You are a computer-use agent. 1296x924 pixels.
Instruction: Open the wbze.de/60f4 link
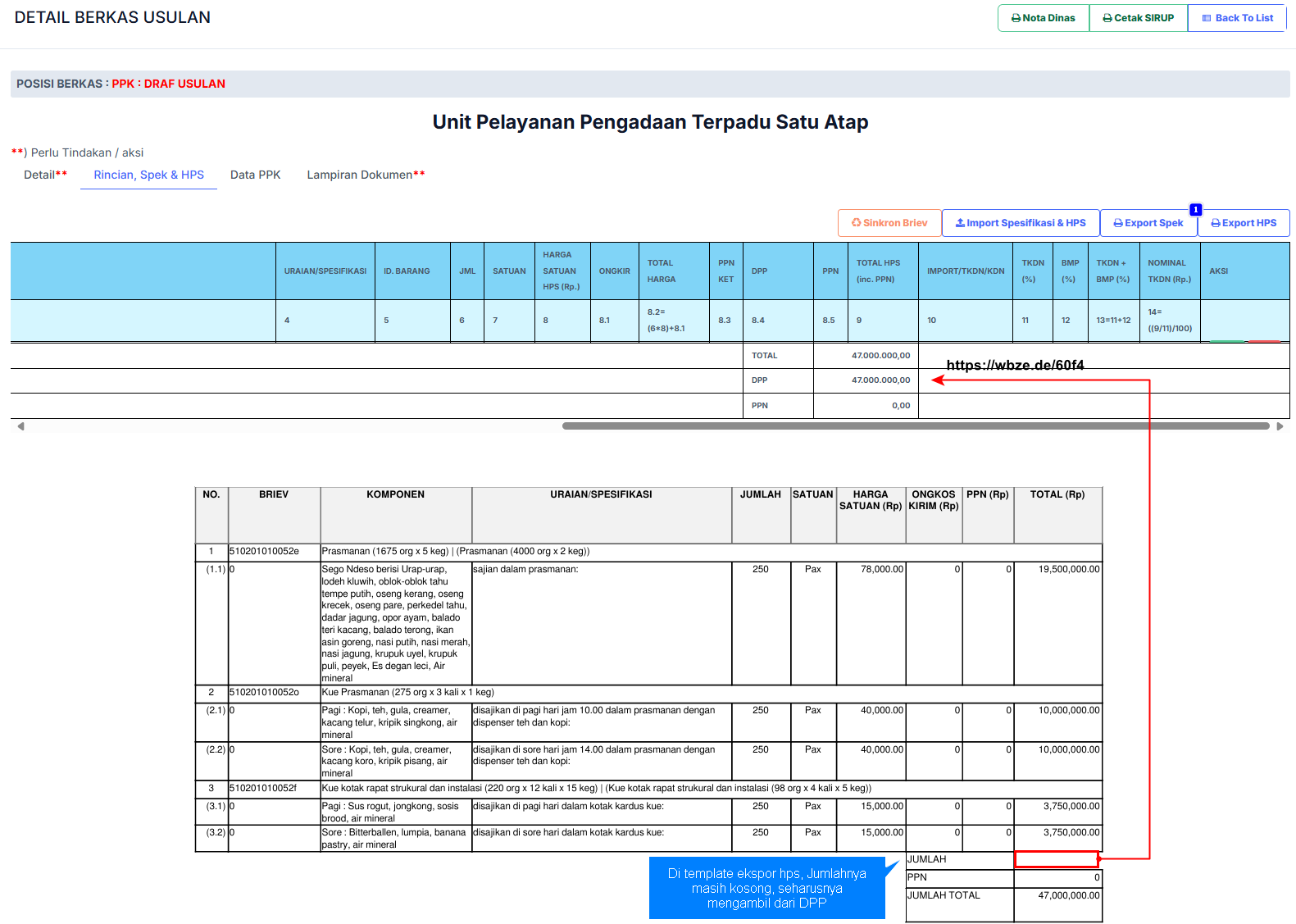pyautogui.click(x=1015, y=365)
